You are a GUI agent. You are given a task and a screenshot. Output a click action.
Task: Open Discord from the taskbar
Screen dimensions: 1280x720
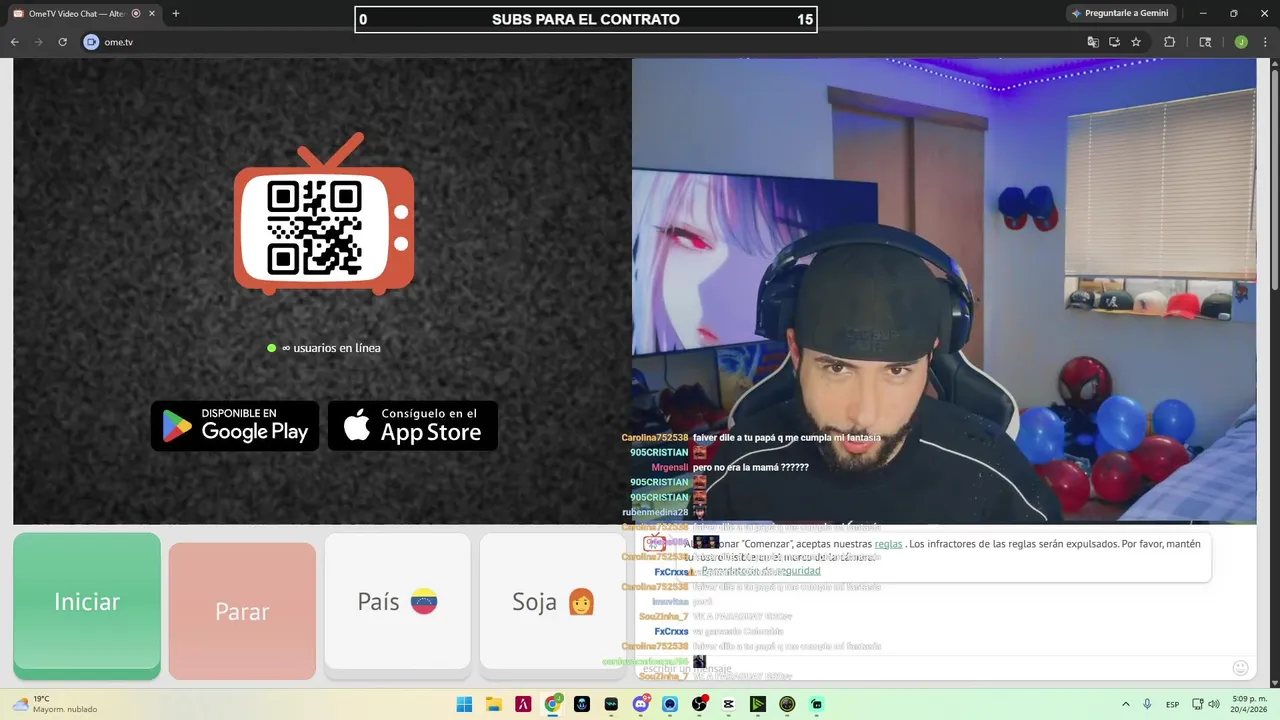[x=641, y=704]
